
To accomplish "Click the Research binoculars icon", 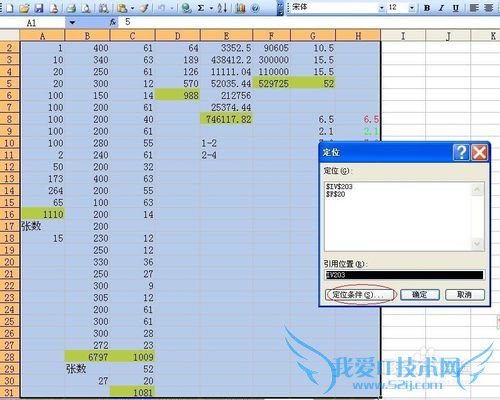I will click(x=103, y=8).
